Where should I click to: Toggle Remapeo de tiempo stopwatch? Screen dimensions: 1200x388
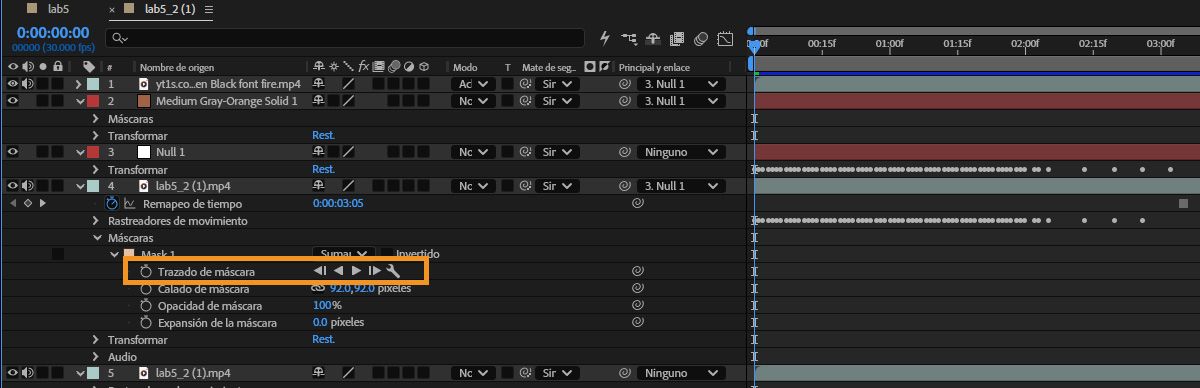coord(112,203)
